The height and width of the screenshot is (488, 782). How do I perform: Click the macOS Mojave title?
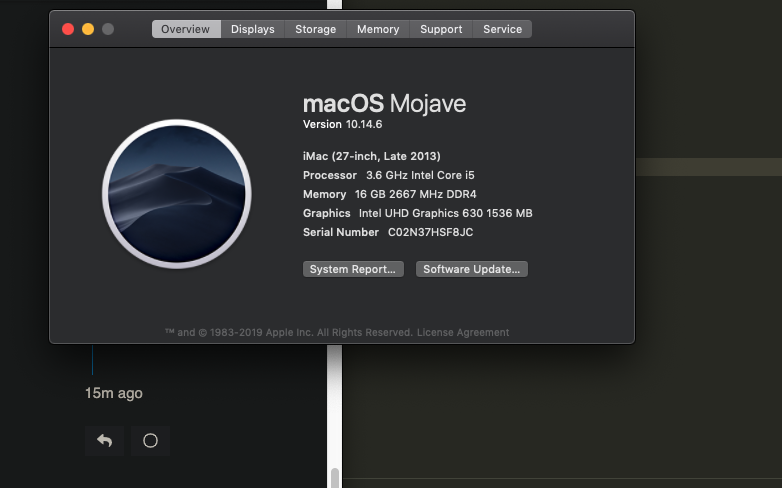click(385, 104)
